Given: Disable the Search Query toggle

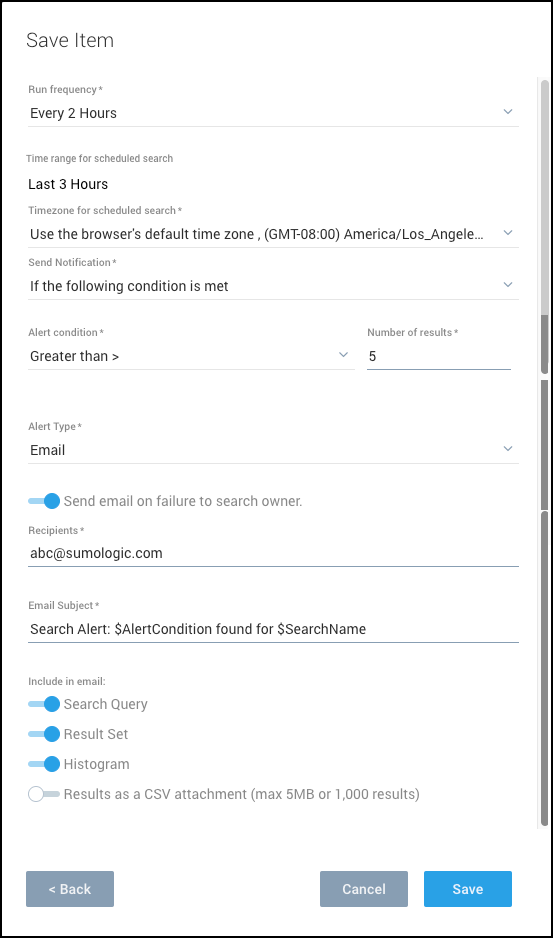Looking at the screenshot, I should (x=44, y=704).
